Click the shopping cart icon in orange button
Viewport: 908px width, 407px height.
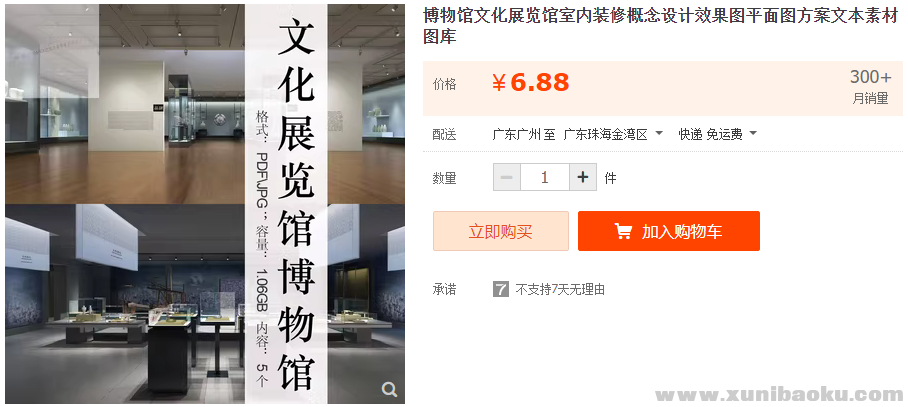623,232
